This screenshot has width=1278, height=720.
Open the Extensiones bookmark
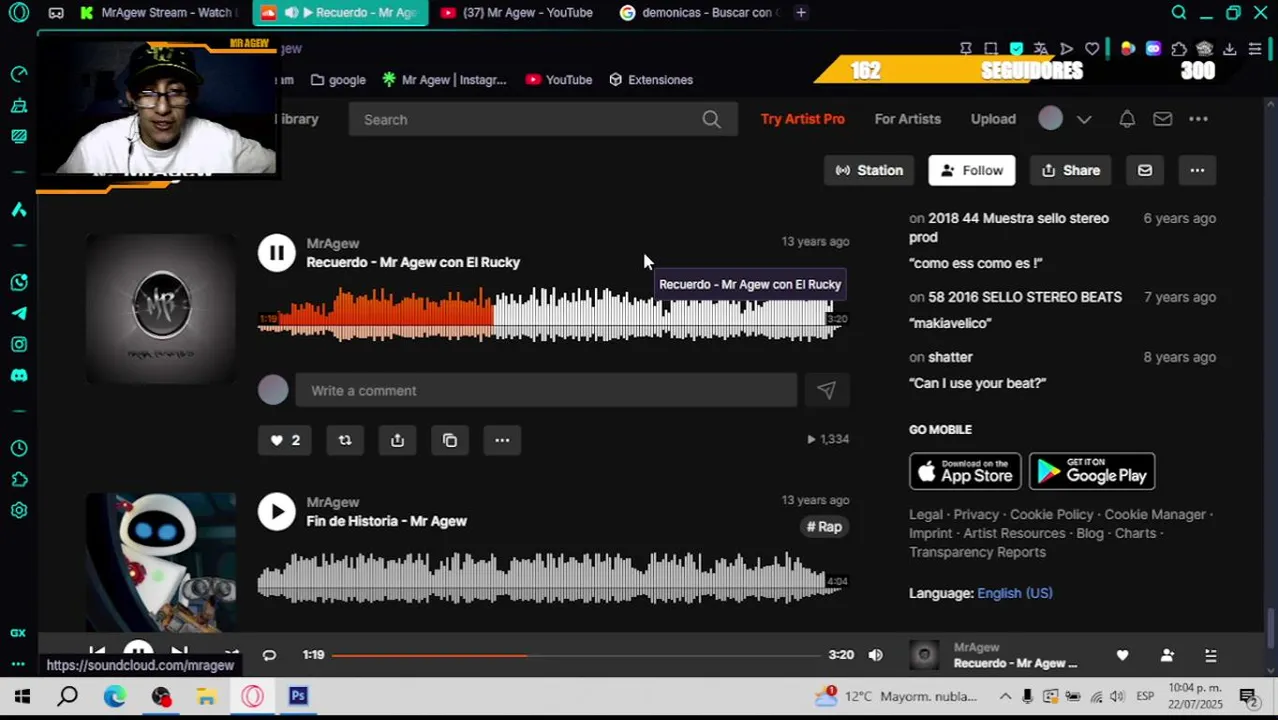point(651,80)
